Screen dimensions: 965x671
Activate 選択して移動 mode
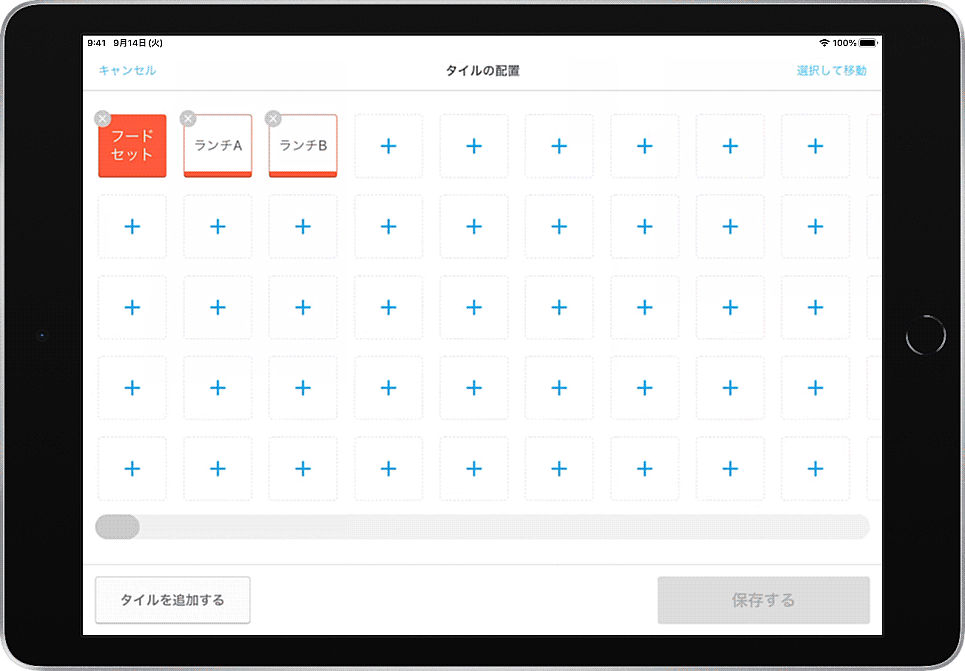832,71
